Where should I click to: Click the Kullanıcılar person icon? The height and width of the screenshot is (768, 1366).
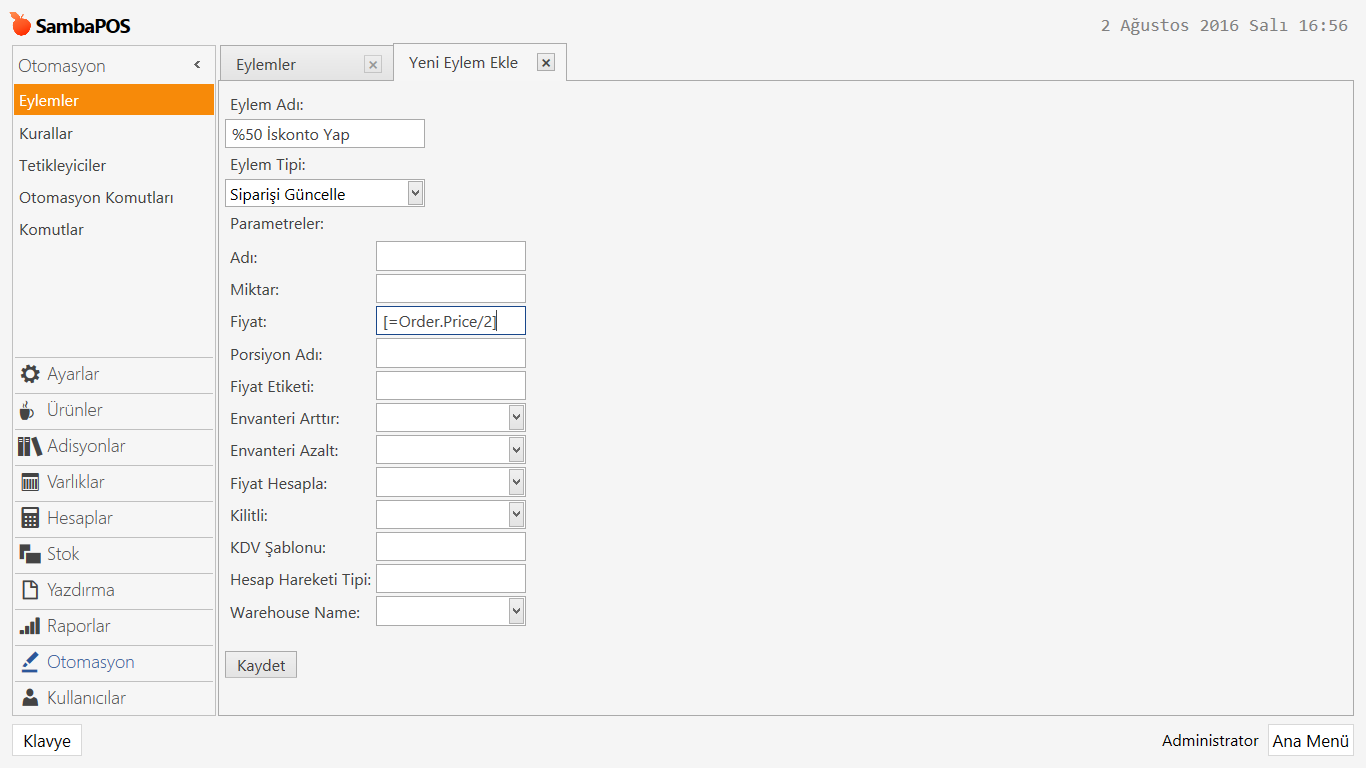(30, 698)
